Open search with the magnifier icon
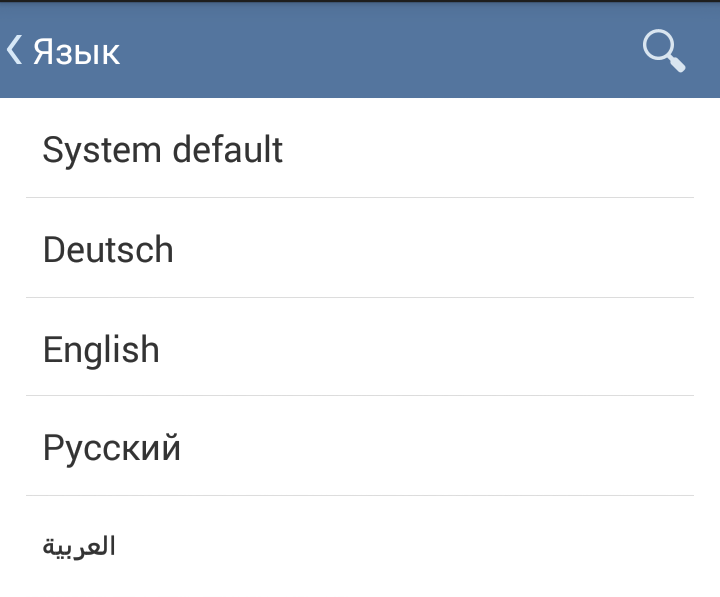720x597 pixels. [663, 50]
